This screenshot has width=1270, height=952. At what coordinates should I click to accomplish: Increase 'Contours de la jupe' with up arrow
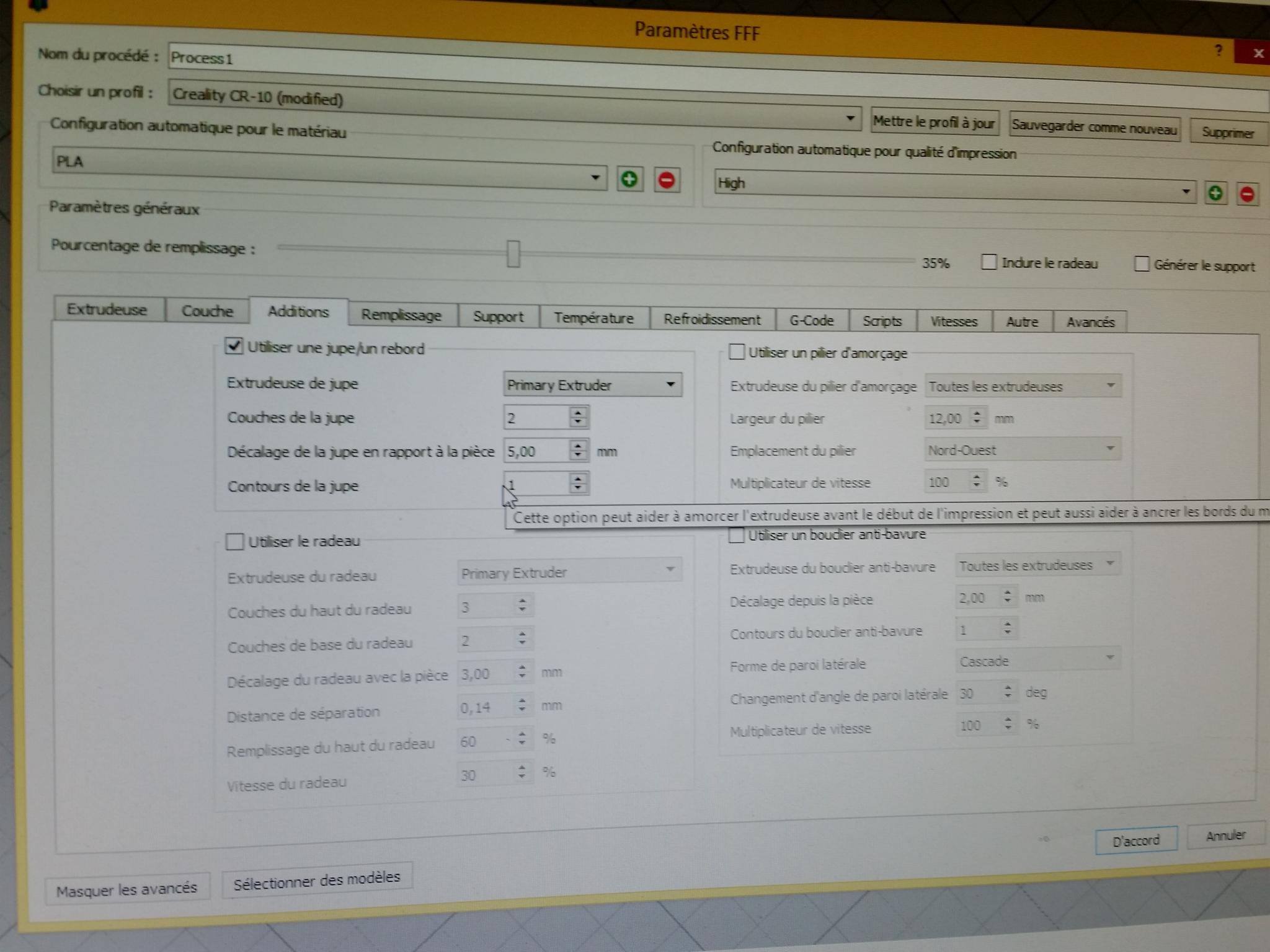coord(578,478)
